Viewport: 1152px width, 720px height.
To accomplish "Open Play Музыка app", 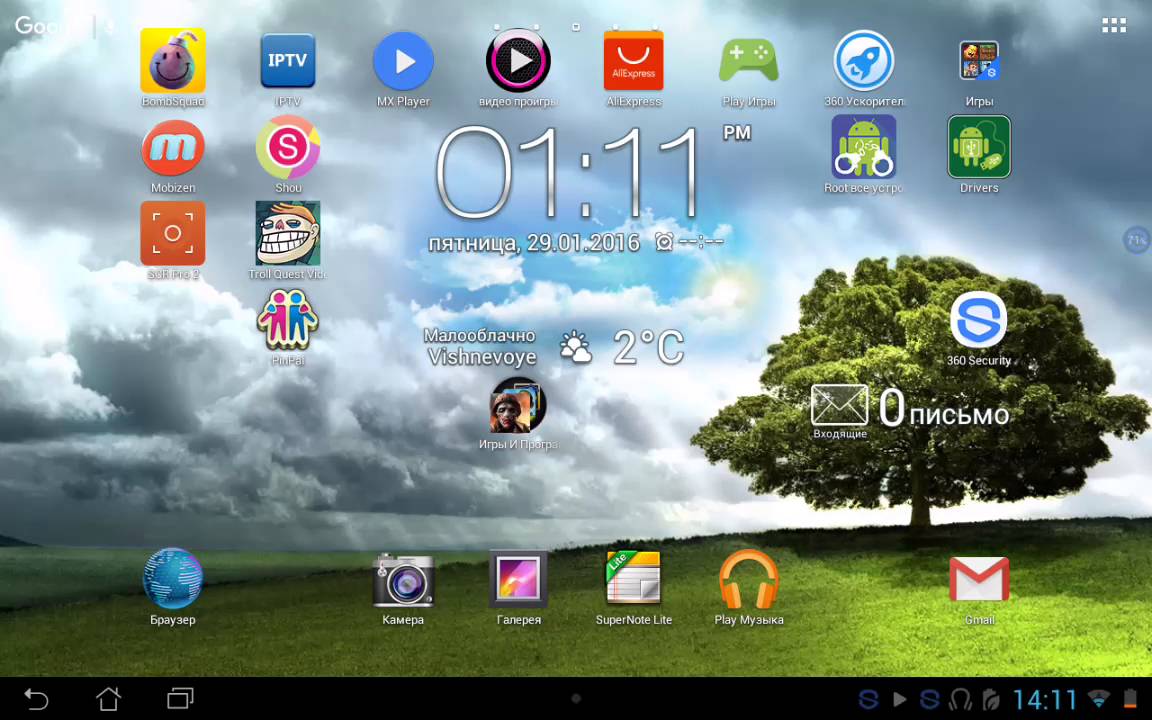I will 749,578.
